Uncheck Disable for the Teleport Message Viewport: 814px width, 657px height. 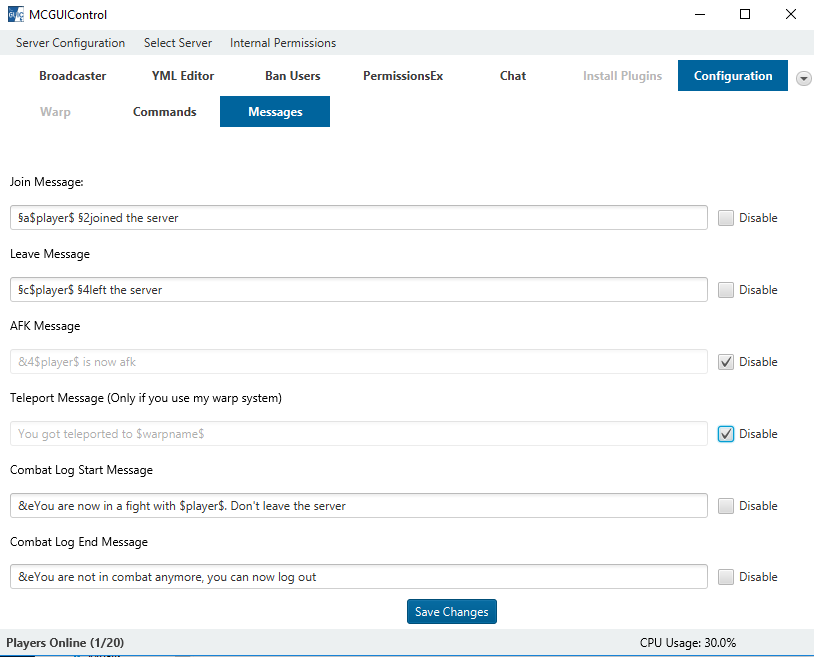(726, 434)
